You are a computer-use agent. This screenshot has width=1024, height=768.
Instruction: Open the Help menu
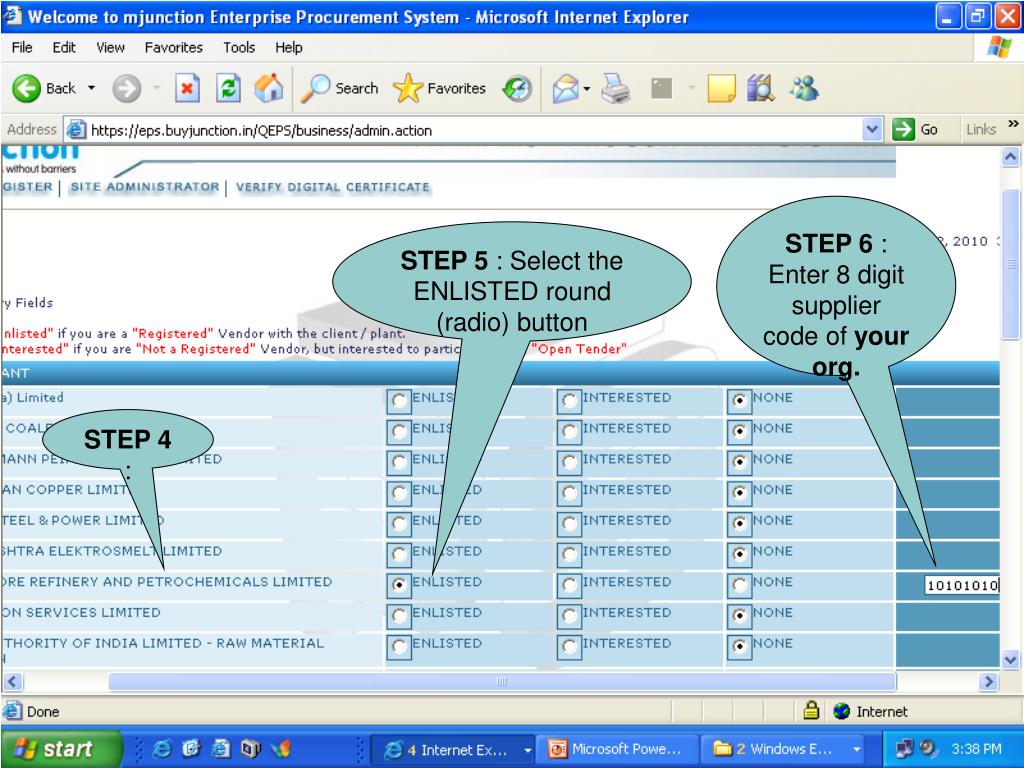[x=289, y=47]
